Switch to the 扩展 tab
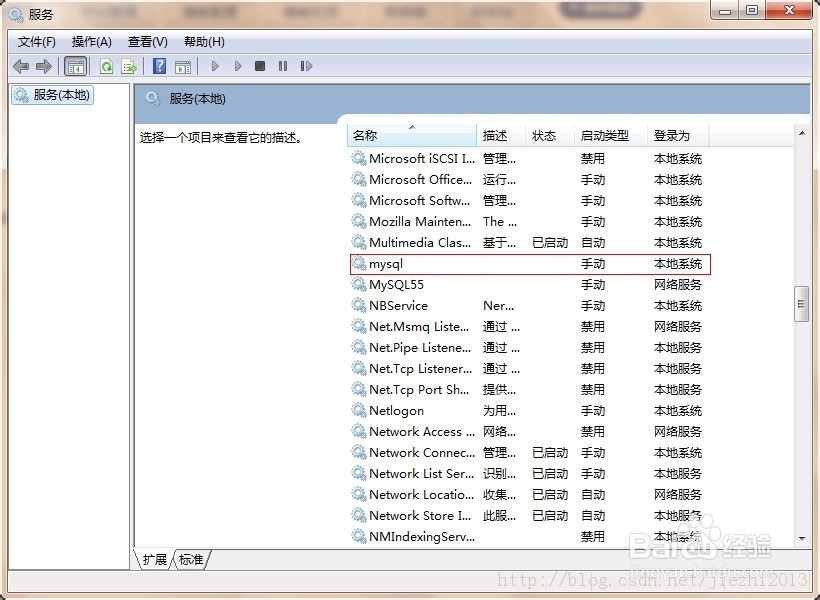Screen dimensions: 820x600 (x=154, y=559)
